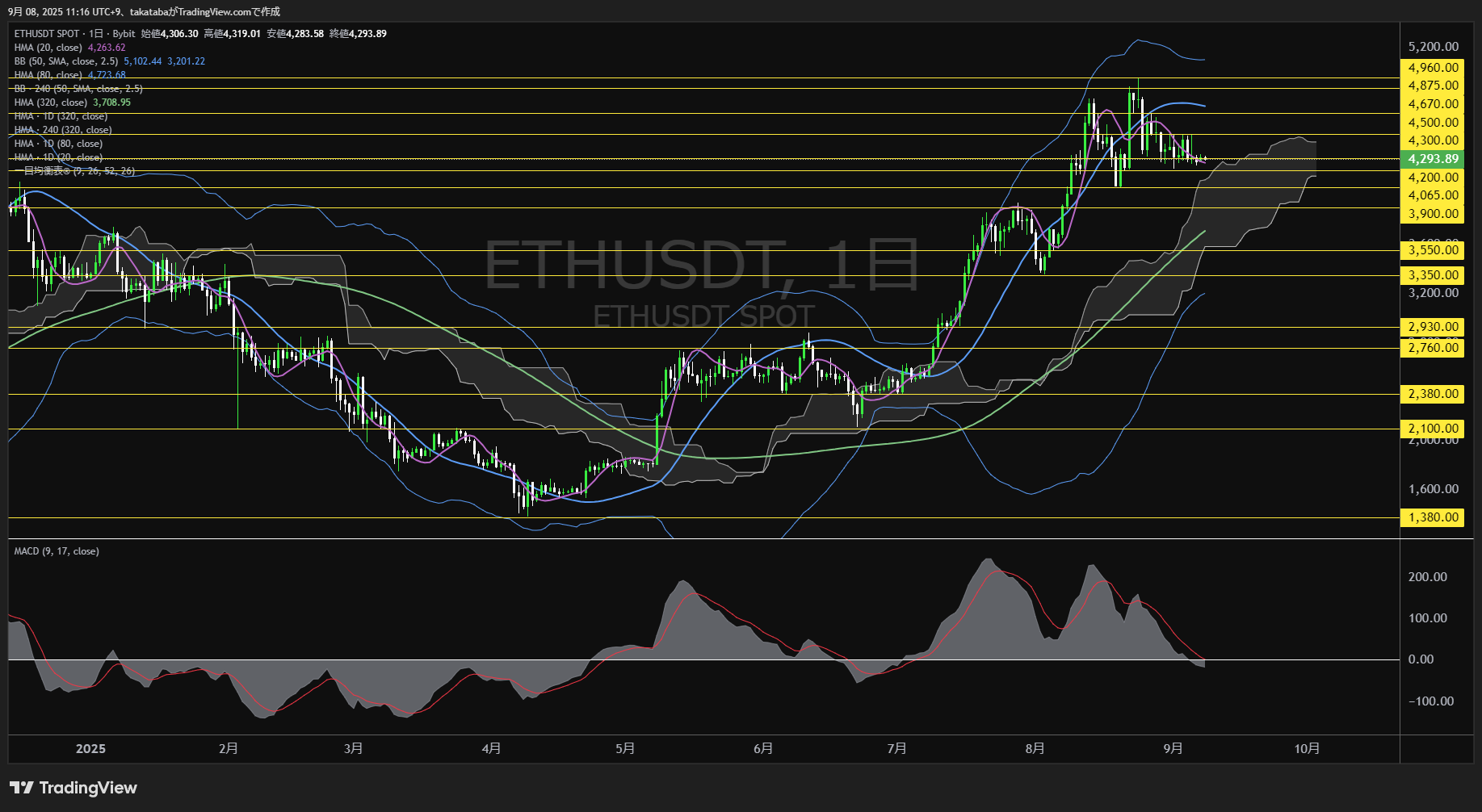This screenshot has height=812, width=1482.
Task: Click the high value 高値4,319.01
Action: [x=233, y=34]
